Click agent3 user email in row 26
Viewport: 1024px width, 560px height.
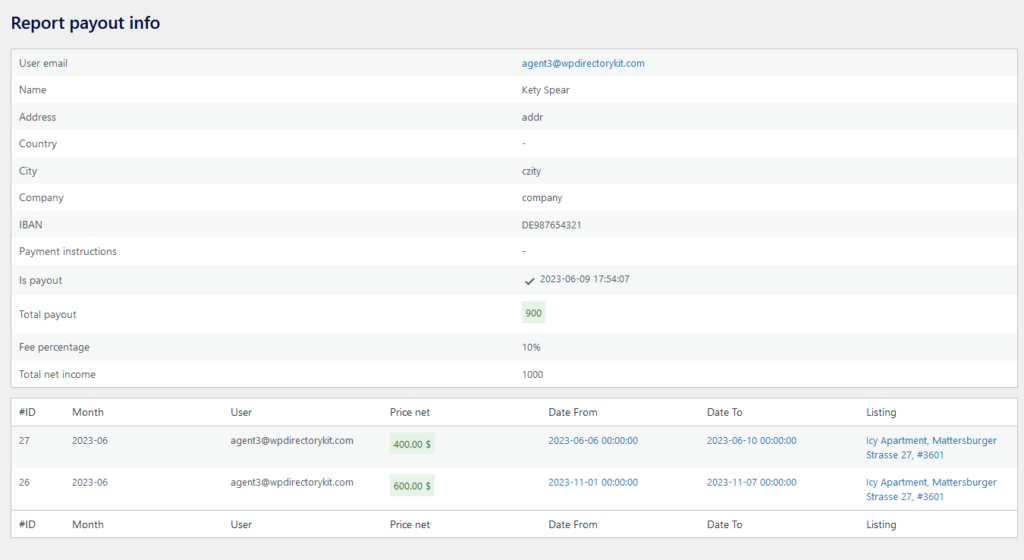coord(291,482)
